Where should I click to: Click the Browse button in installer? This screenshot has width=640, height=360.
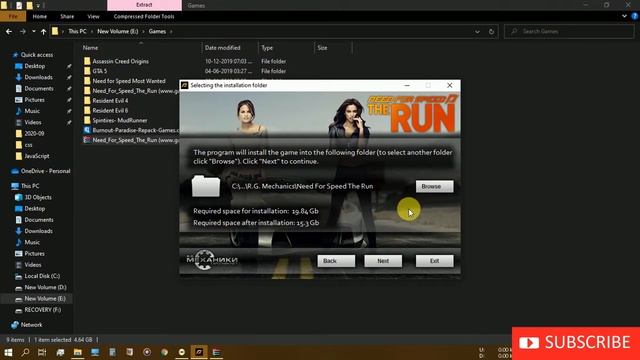click(x=434, y=186)
